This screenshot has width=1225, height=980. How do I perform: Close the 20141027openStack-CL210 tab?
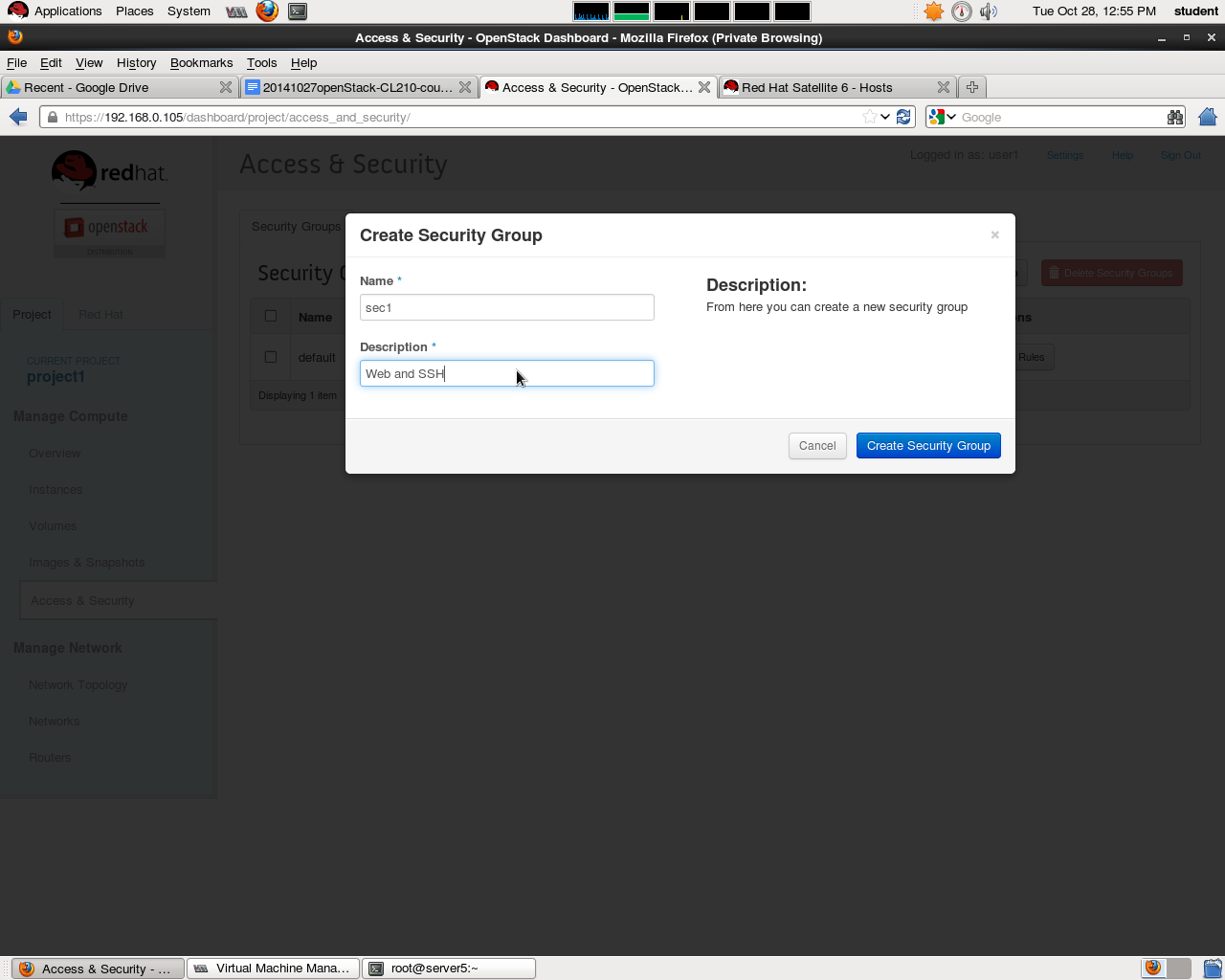[x=465, y=87]
